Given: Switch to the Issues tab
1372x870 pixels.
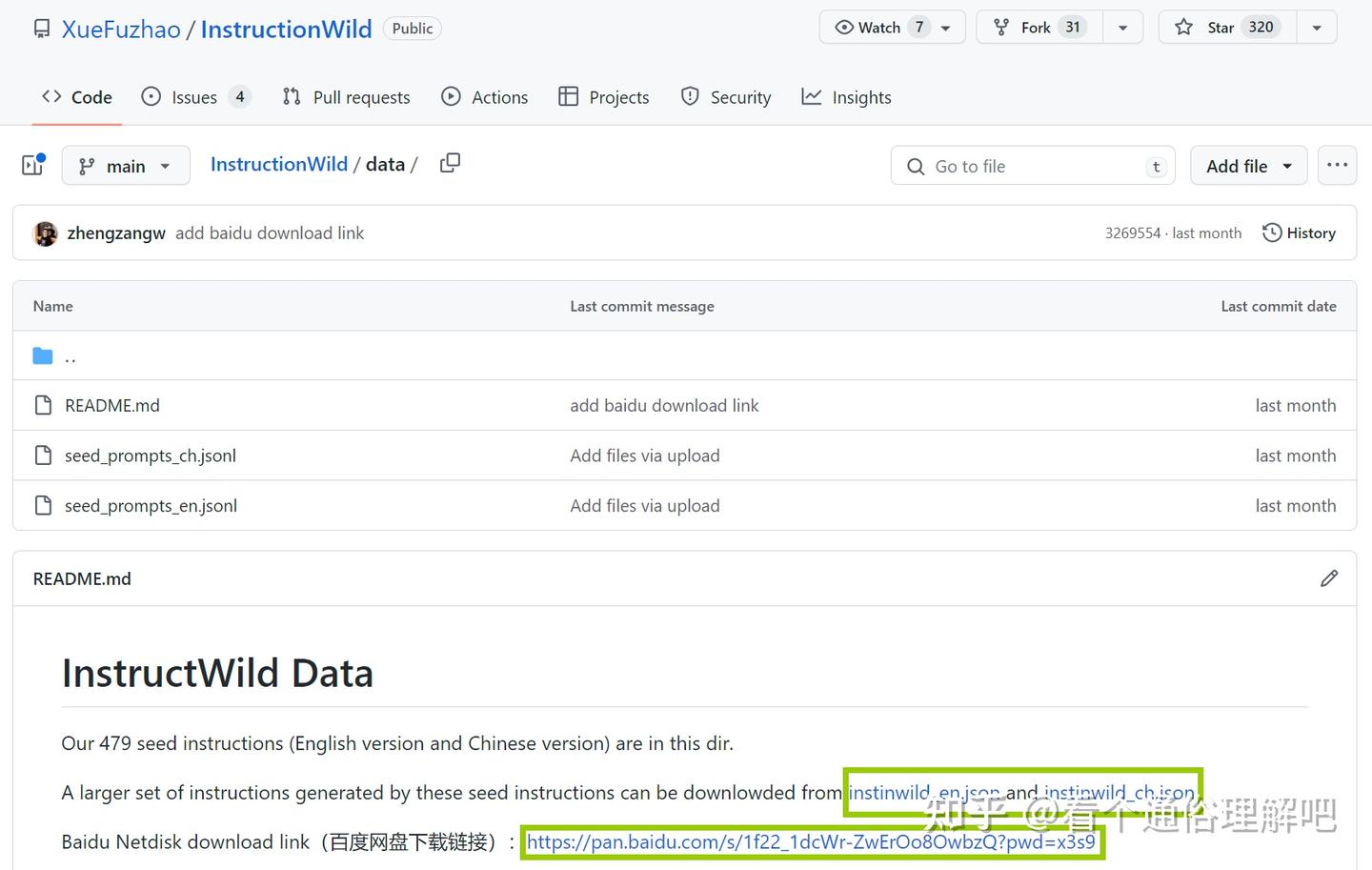Looking at the screenshot, I should tap(195, 97).
